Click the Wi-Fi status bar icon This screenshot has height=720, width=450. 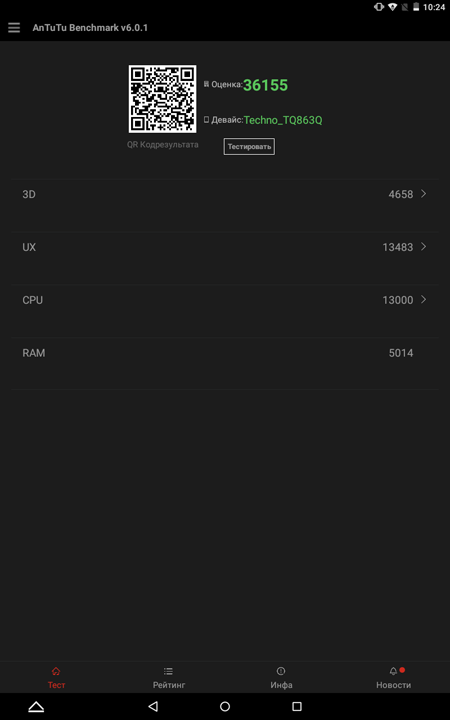[x=392, y=7]
